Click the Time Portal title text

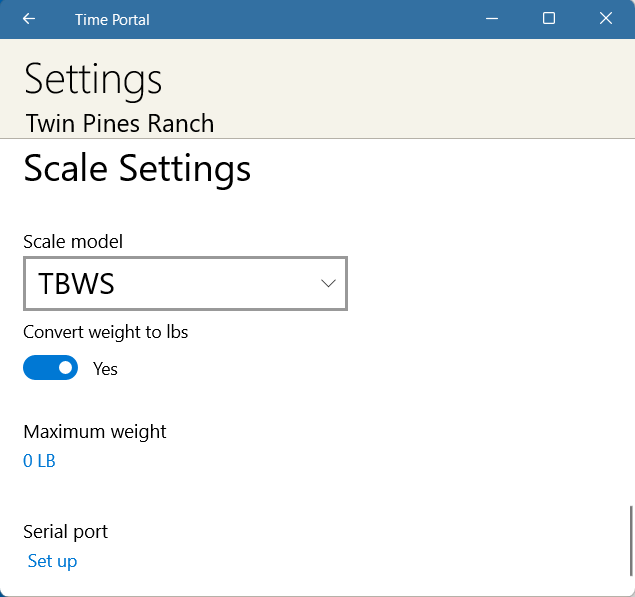point(112,19)
